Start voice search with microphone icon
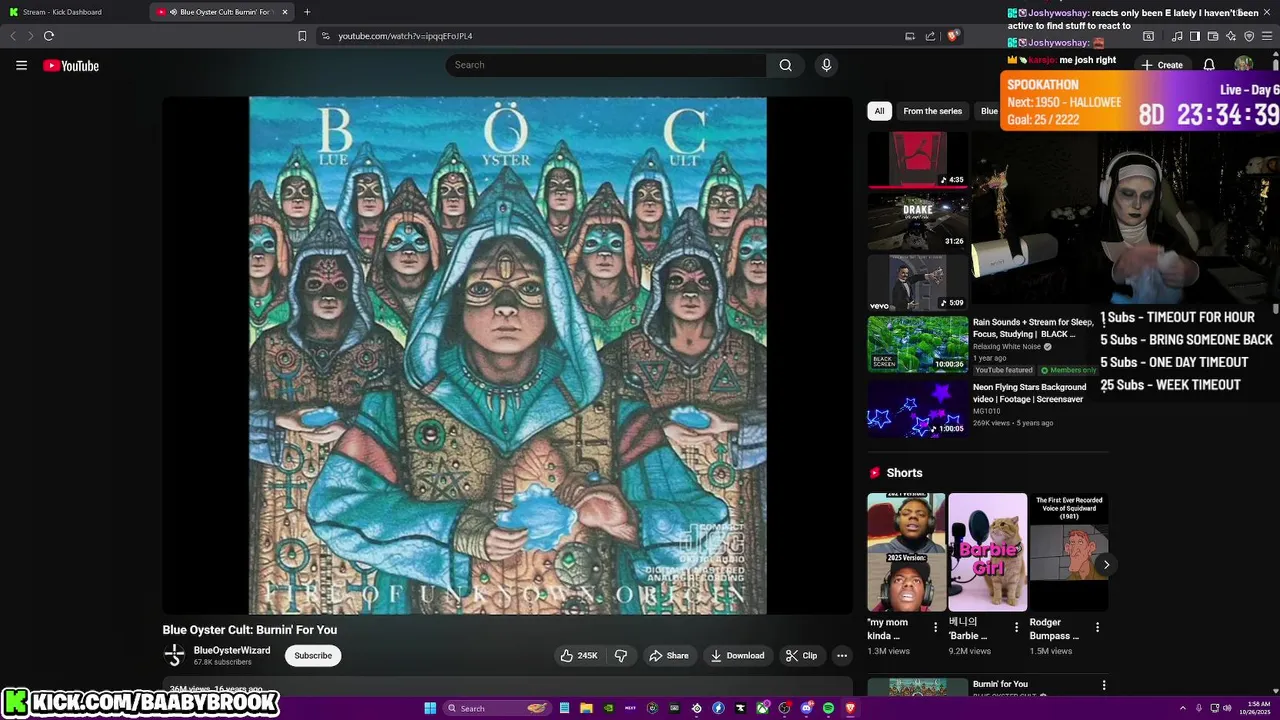This screenshot has height=720, width=1280. [x=826, y=65]
